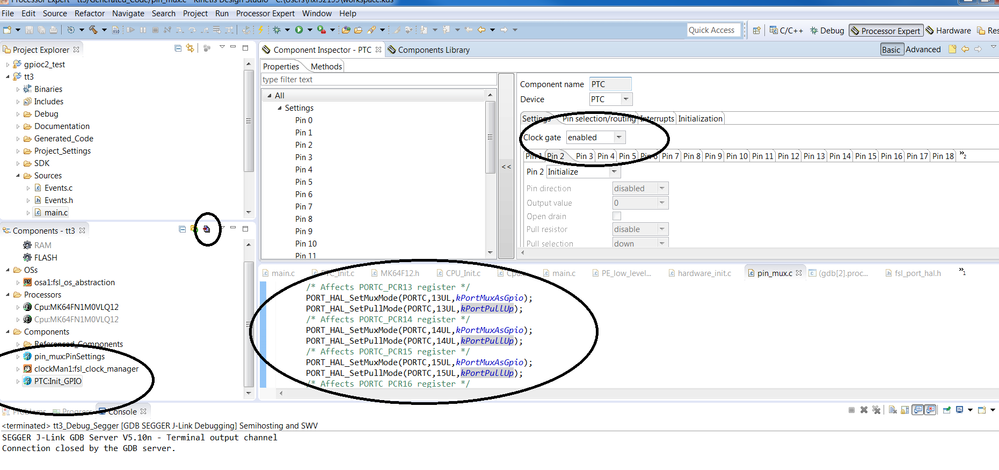Collapse the tt3 project node
999x470 pixels.
[x=8, y=76]
